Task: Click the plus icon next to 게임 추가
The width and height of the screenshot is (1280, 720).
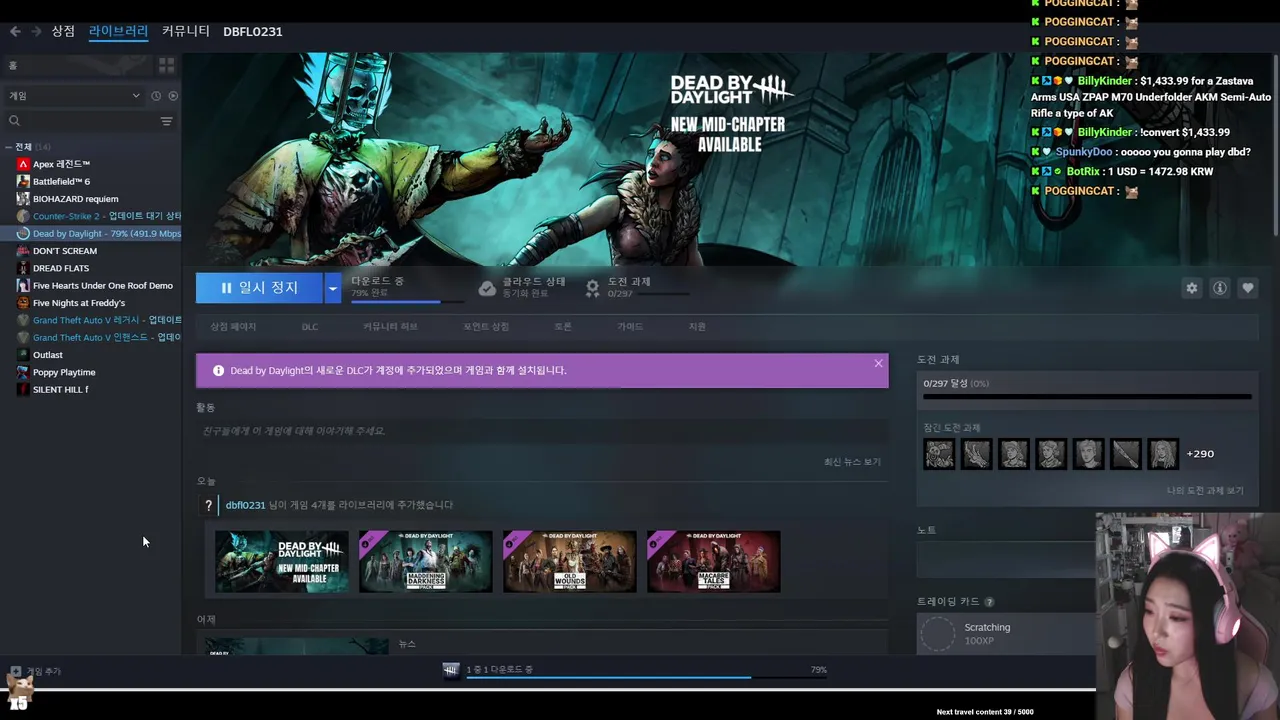Action: [15, 671]
